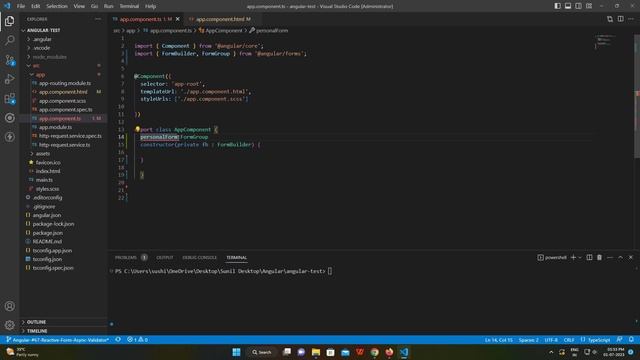Click in the terminal prompt area

pos(330,271)
